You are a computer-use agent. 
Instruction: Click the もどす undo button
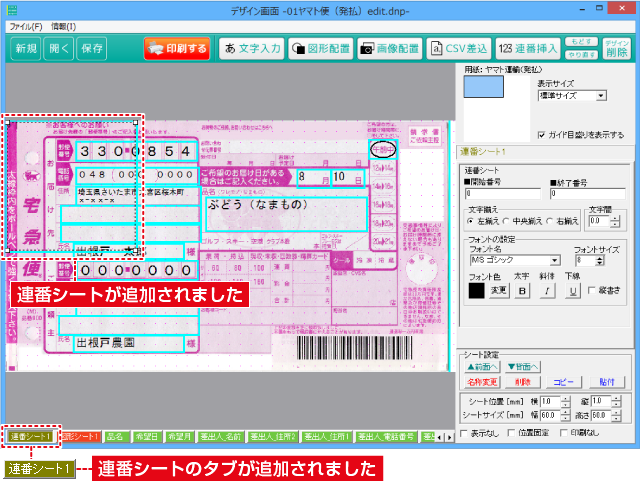click(x=581, y=42)
